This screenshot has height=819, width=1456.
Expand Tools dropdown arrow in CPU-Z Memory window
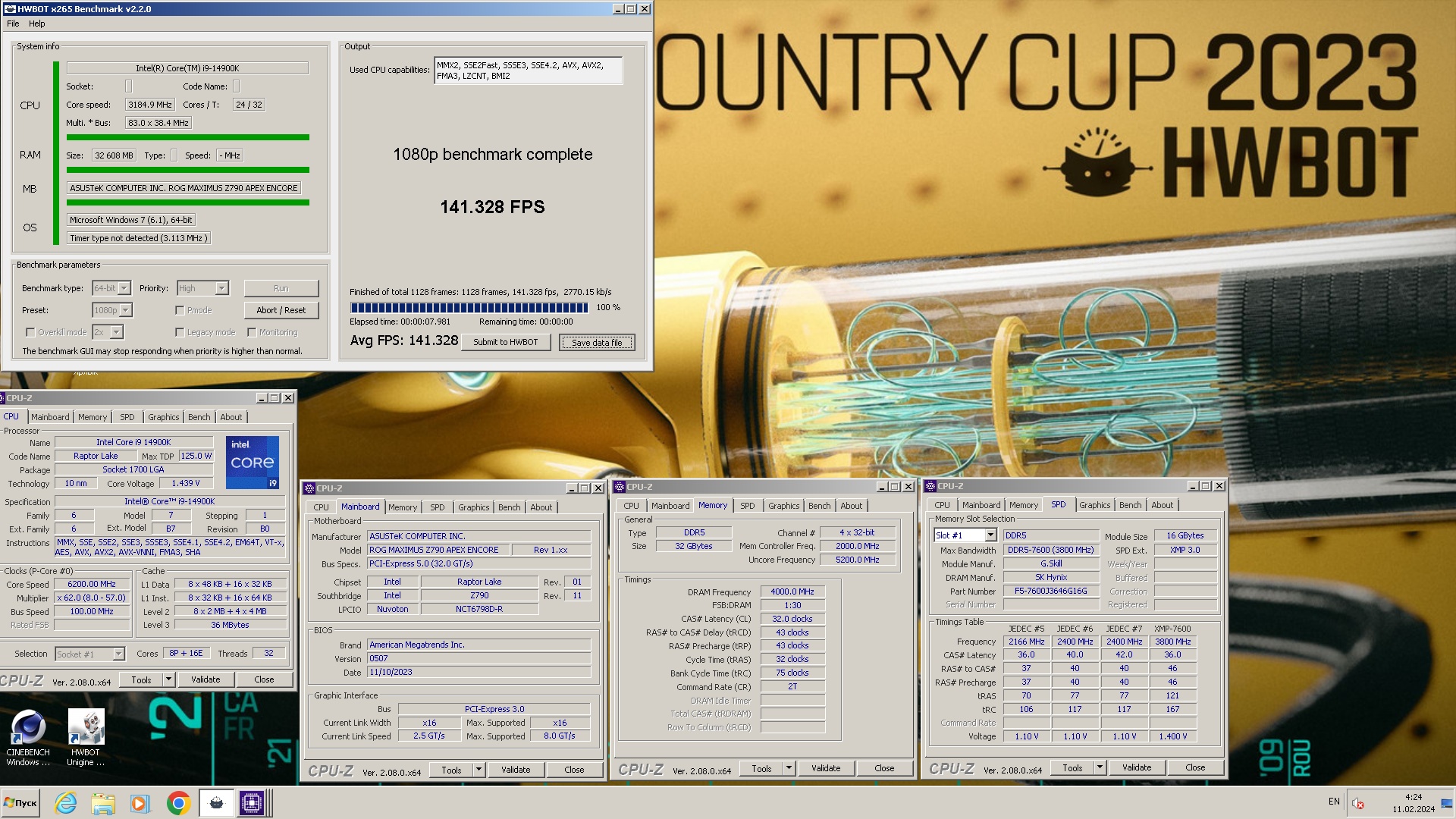tap(789, 768)
